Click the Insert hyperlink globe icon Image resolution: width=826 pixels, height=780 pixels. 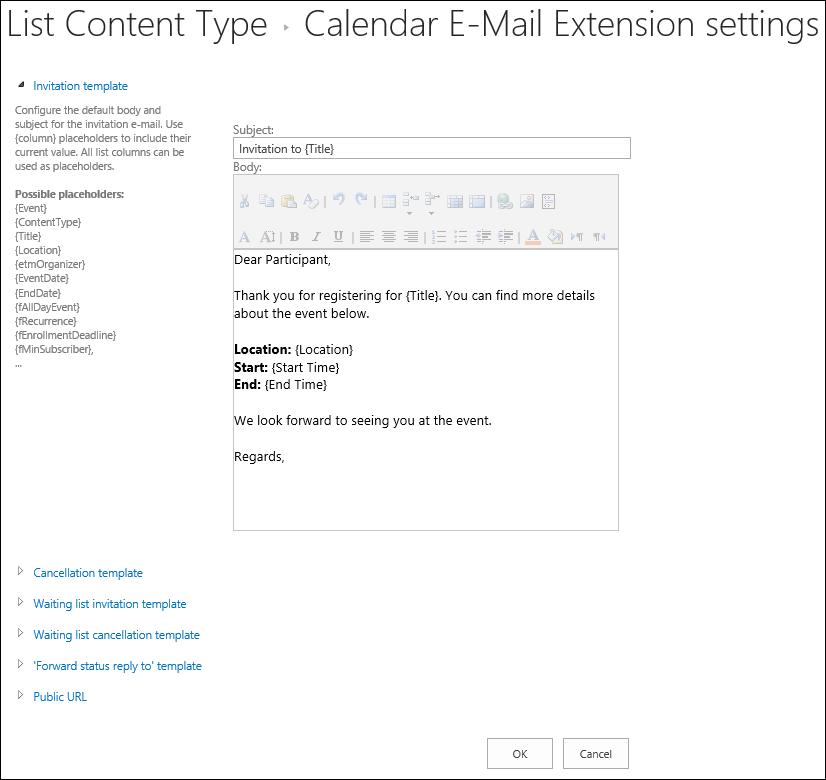[x=505, y=201]
